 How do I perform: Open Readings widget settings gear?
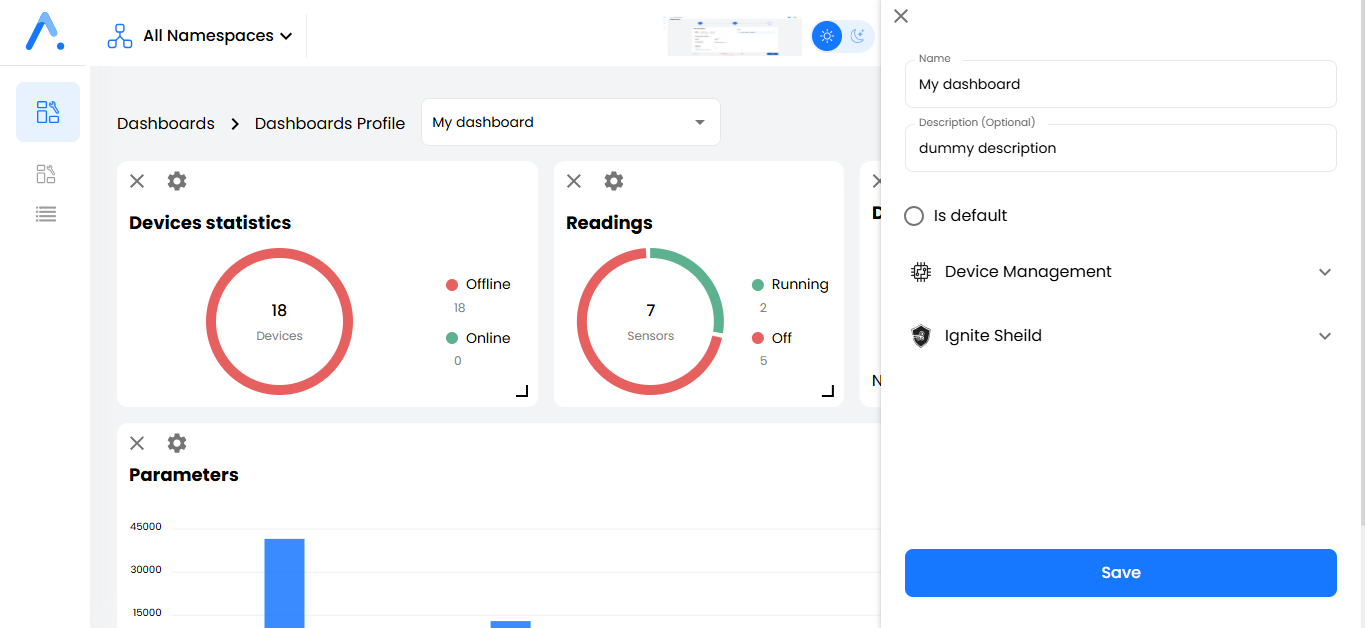coord(613,181)
